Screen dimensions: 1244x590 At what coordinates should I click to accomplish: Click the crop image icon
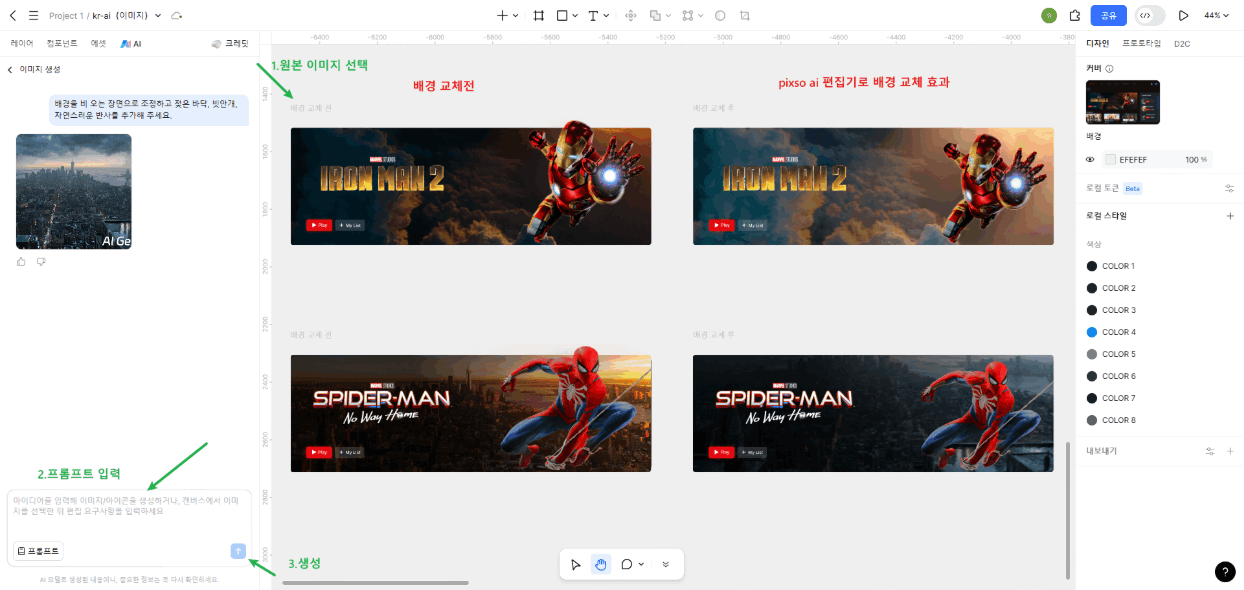(745, 16)
